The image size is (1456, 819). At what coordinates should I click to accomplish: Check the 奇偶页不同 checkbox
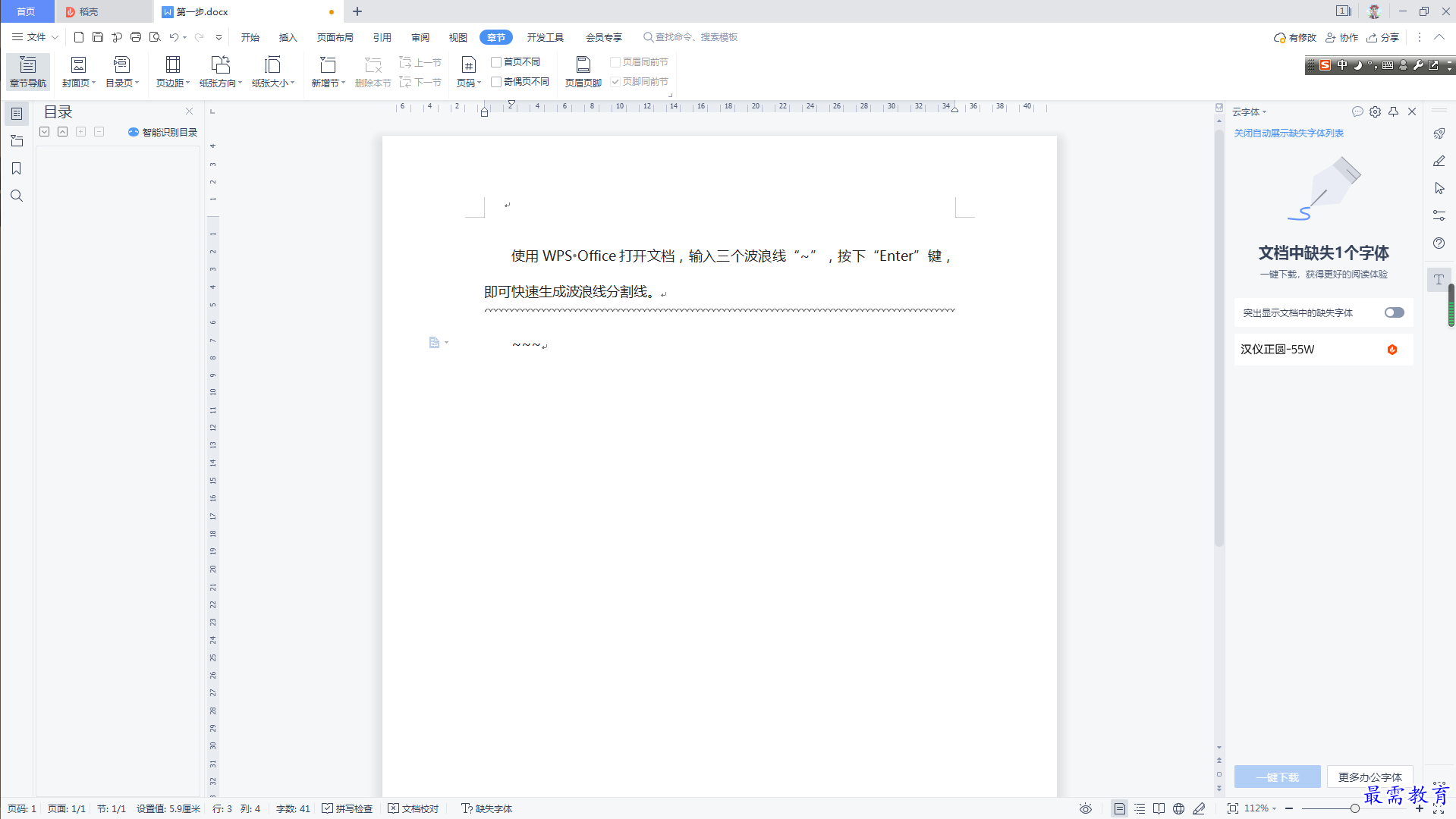coord(496,82)
